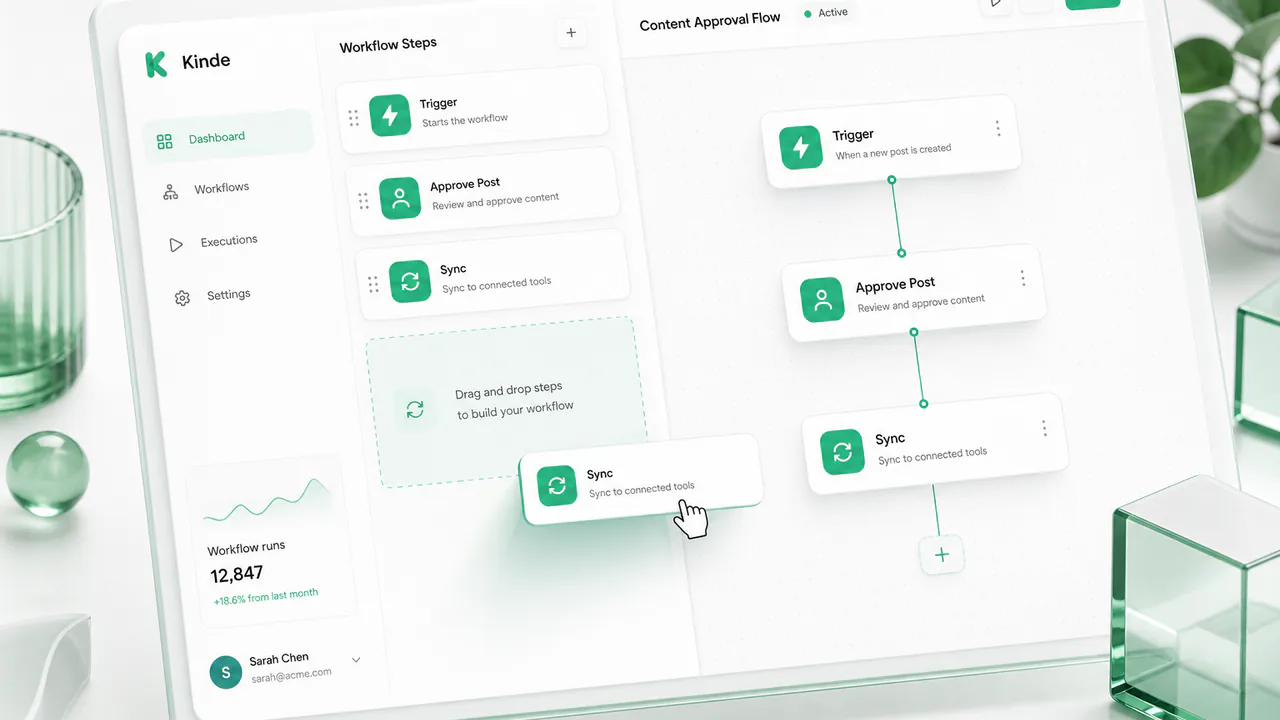Image resolution: width=1280 pixels, height=720 pixels.
Task: Click the person icon of the Approve Post step in the list
Action: 400,198
